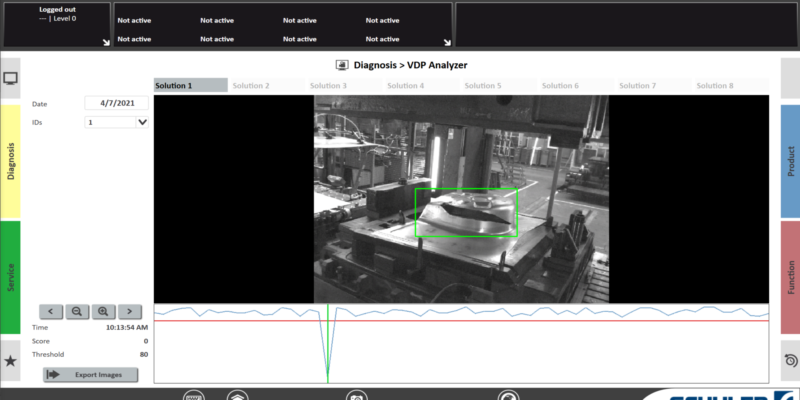Click the Date field showing 4/7/2021
The image size is (800, 400).
(x=117, y=103)
